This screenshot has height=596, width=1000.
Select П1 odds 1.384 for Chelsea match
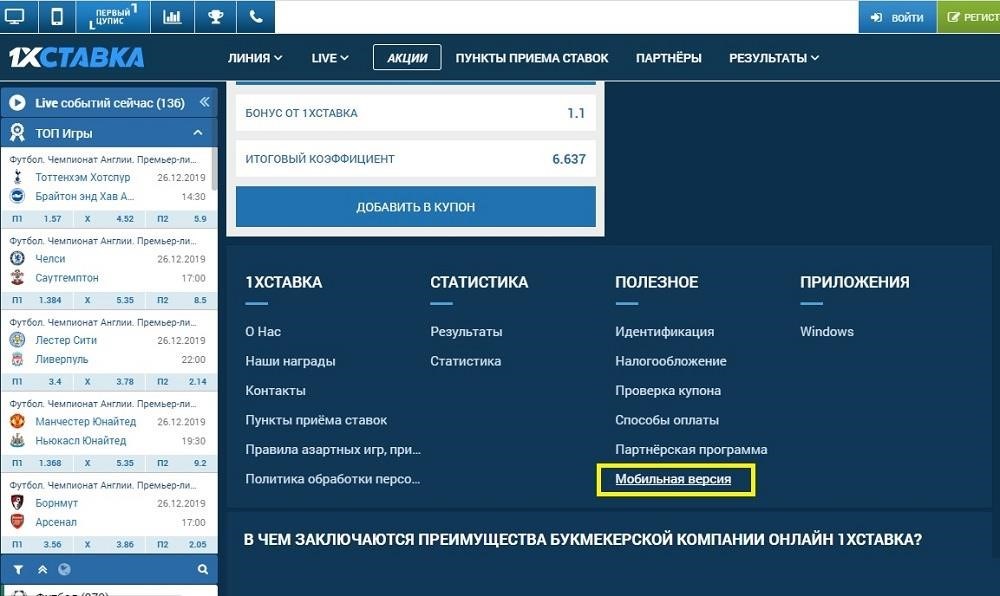click(36, 300)
